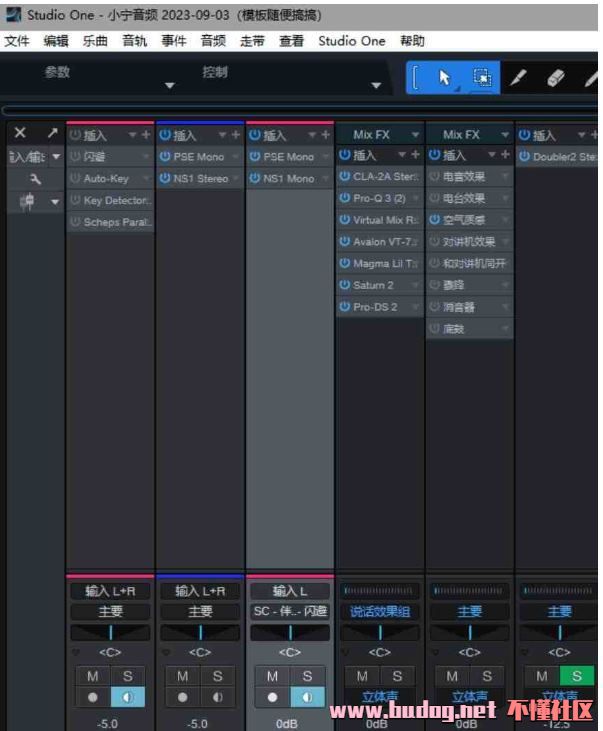Click the fader-style icon below the wrench
The height and width of the screenshot is (731, 603).
point(28,201)
